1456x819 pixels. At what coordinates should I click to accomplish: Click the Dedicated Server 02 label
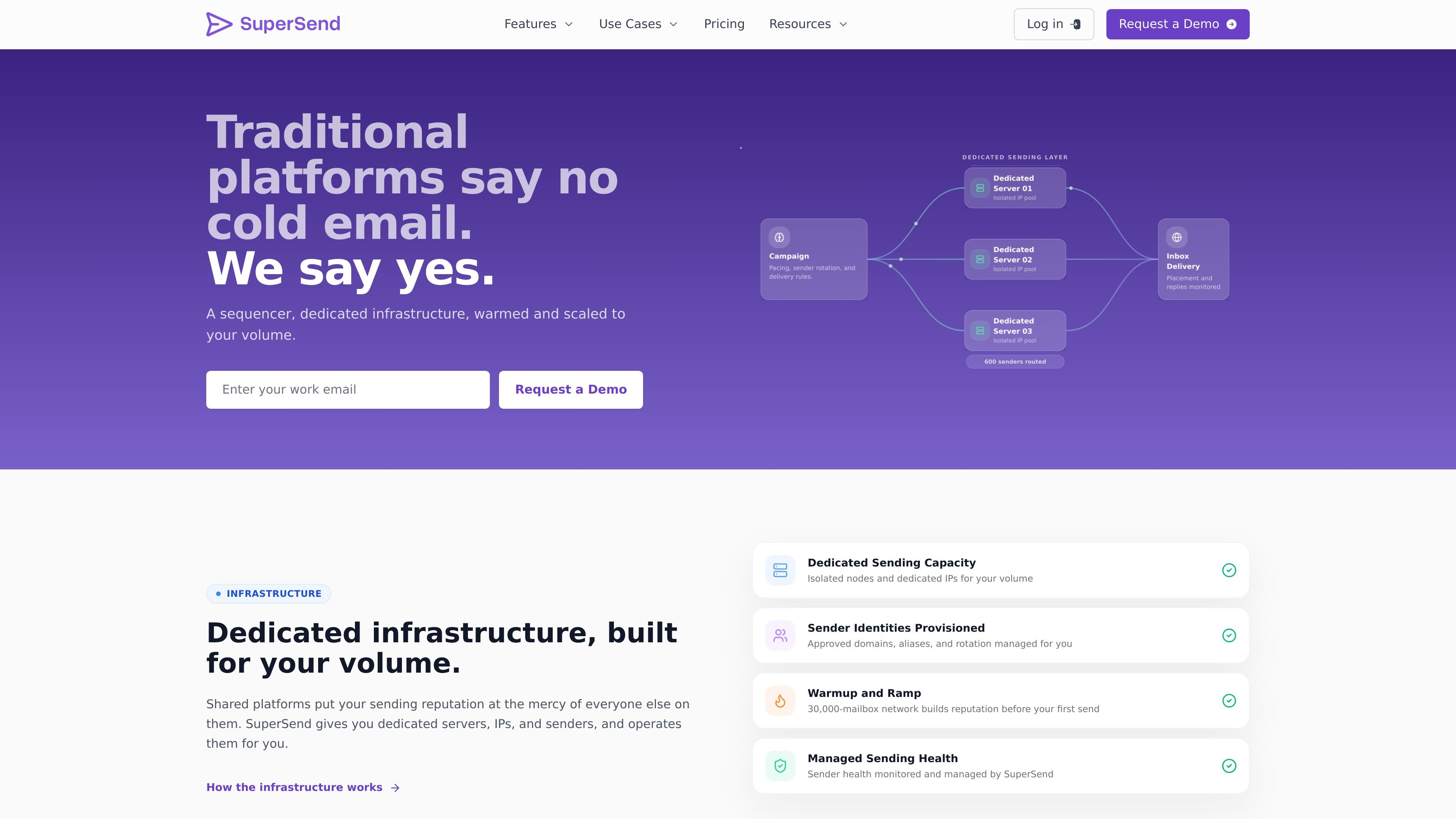coord(1014,254)
